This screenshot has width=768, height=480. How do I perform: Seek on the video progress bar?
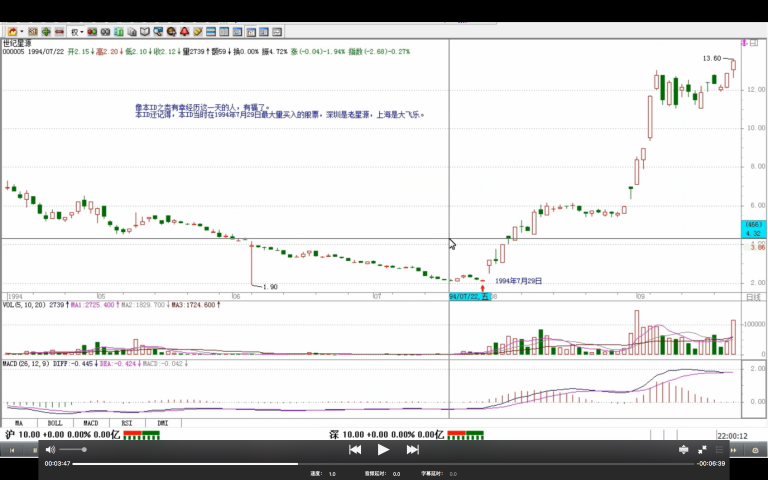coord(384,463)
